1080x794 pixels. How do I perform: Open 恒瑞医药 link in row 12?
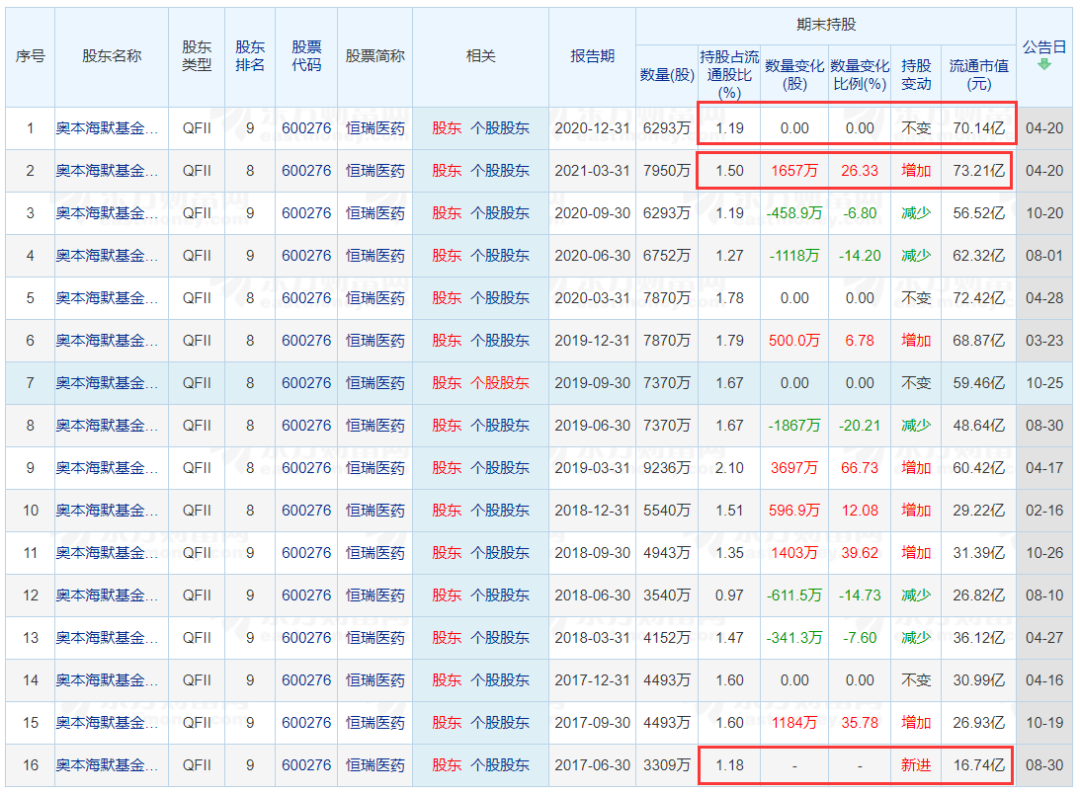tap(375, 595)
